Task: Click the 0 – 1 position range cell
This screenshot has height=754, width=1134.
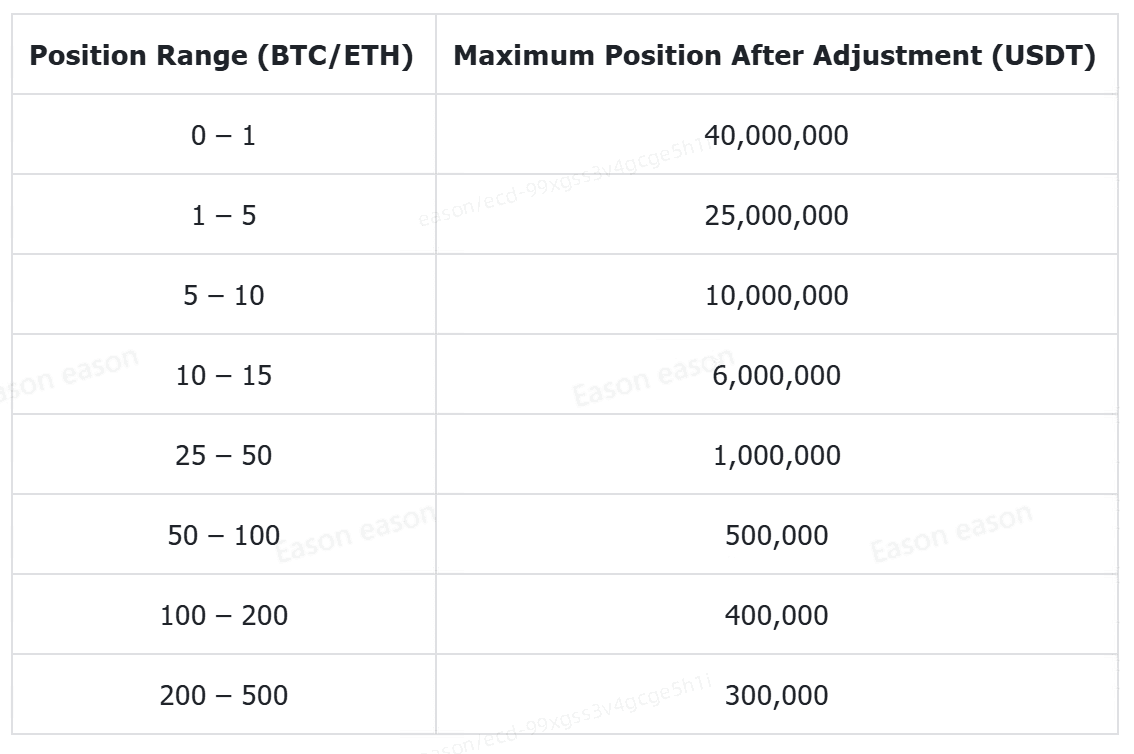Action: coord(224,135)
